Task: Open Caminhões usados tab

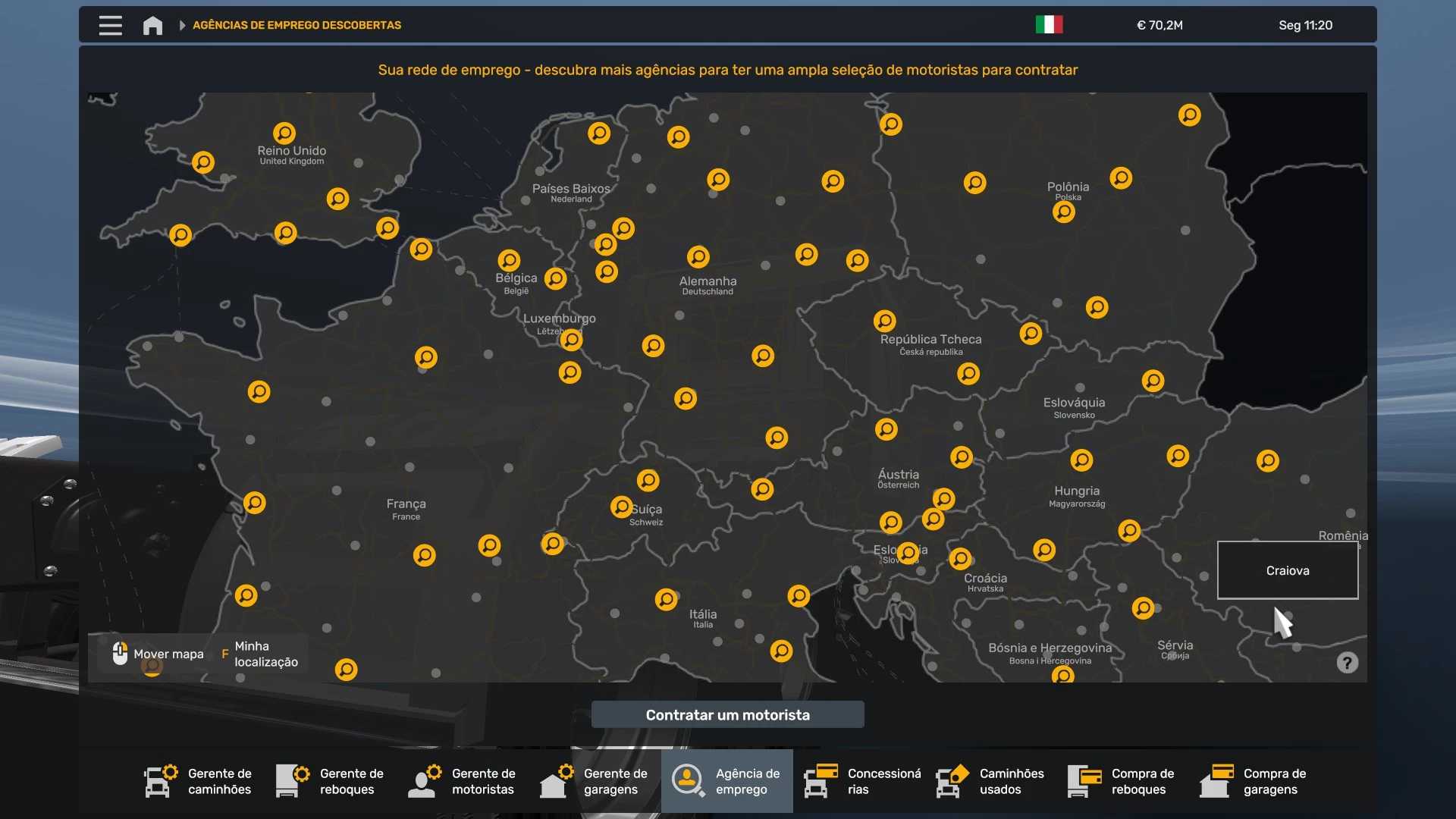Action: 991,781
